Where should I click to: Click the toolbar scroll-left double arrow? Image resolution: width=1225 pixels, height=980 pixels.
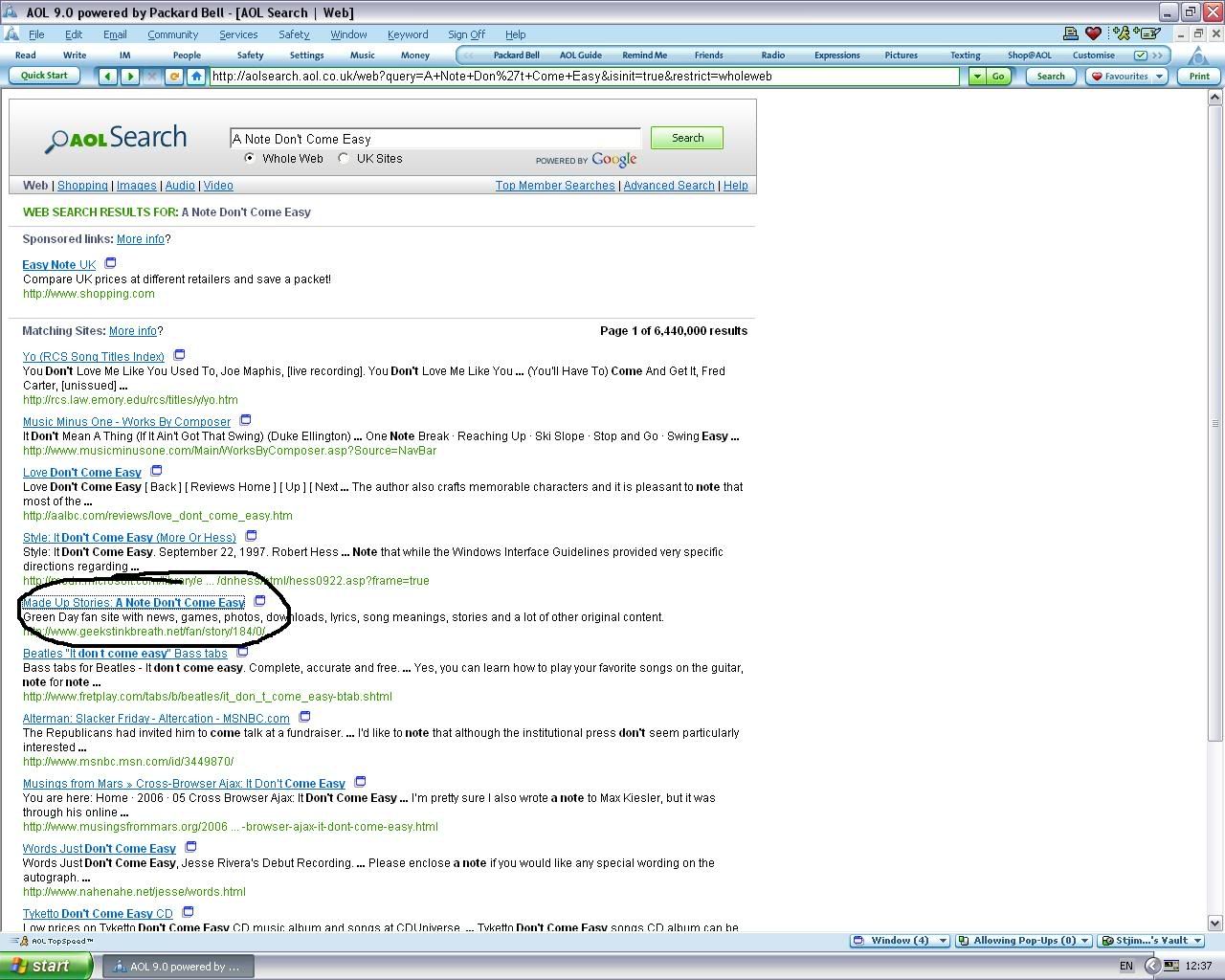coord(468,56)
